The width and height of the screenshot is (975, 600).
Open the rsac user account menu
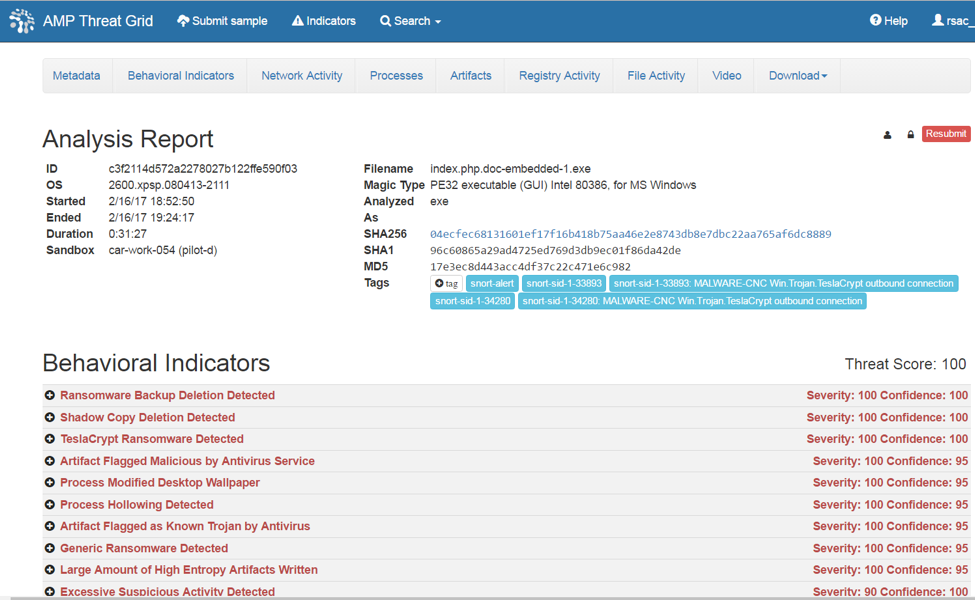(x=952, y=21)
